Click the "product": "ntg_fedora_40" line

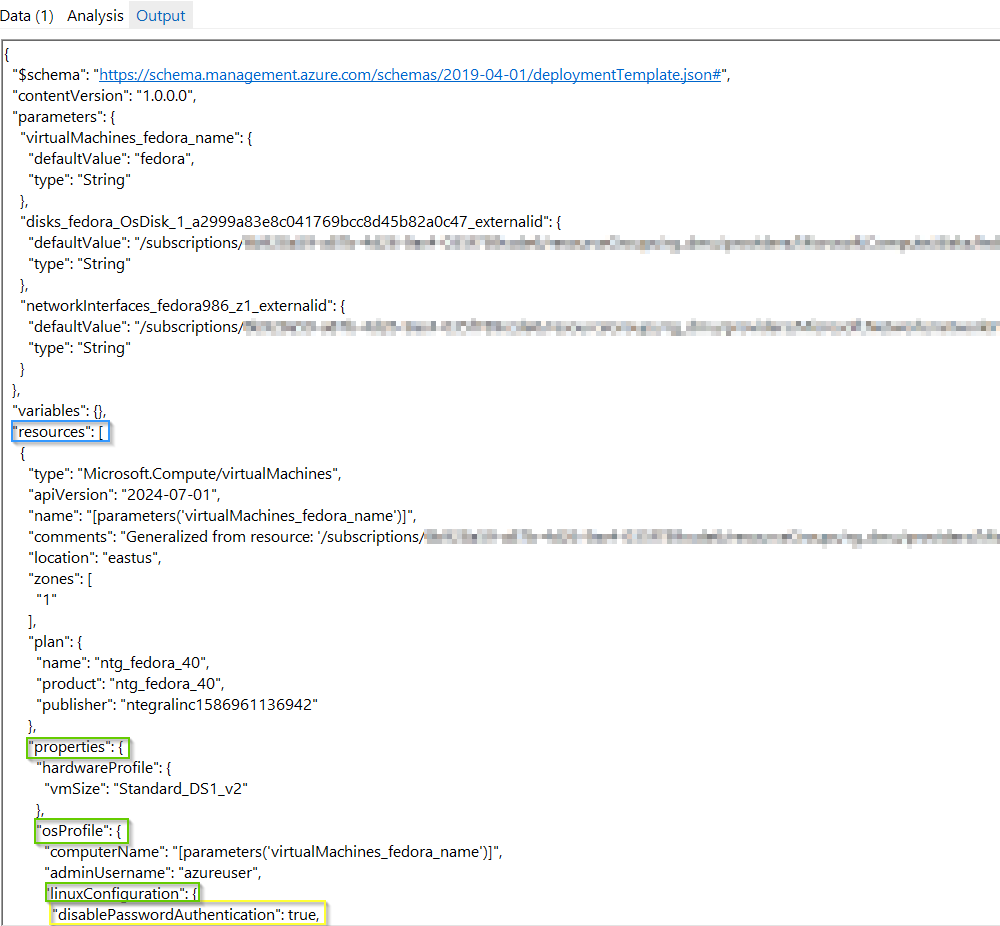131,684
